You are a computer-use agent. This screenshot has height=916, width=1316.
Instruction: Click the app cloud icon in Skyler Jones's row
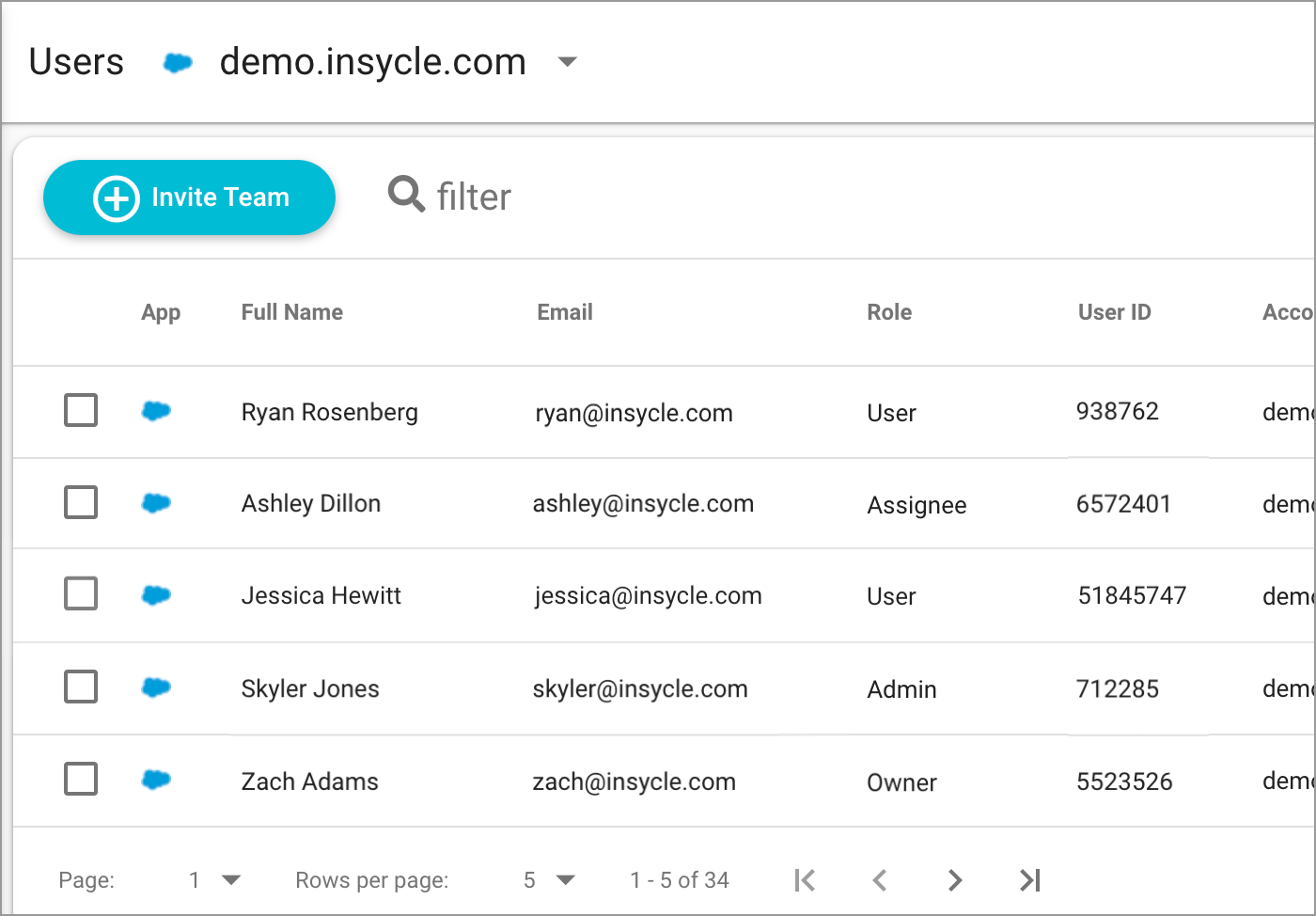pos(156,687)
